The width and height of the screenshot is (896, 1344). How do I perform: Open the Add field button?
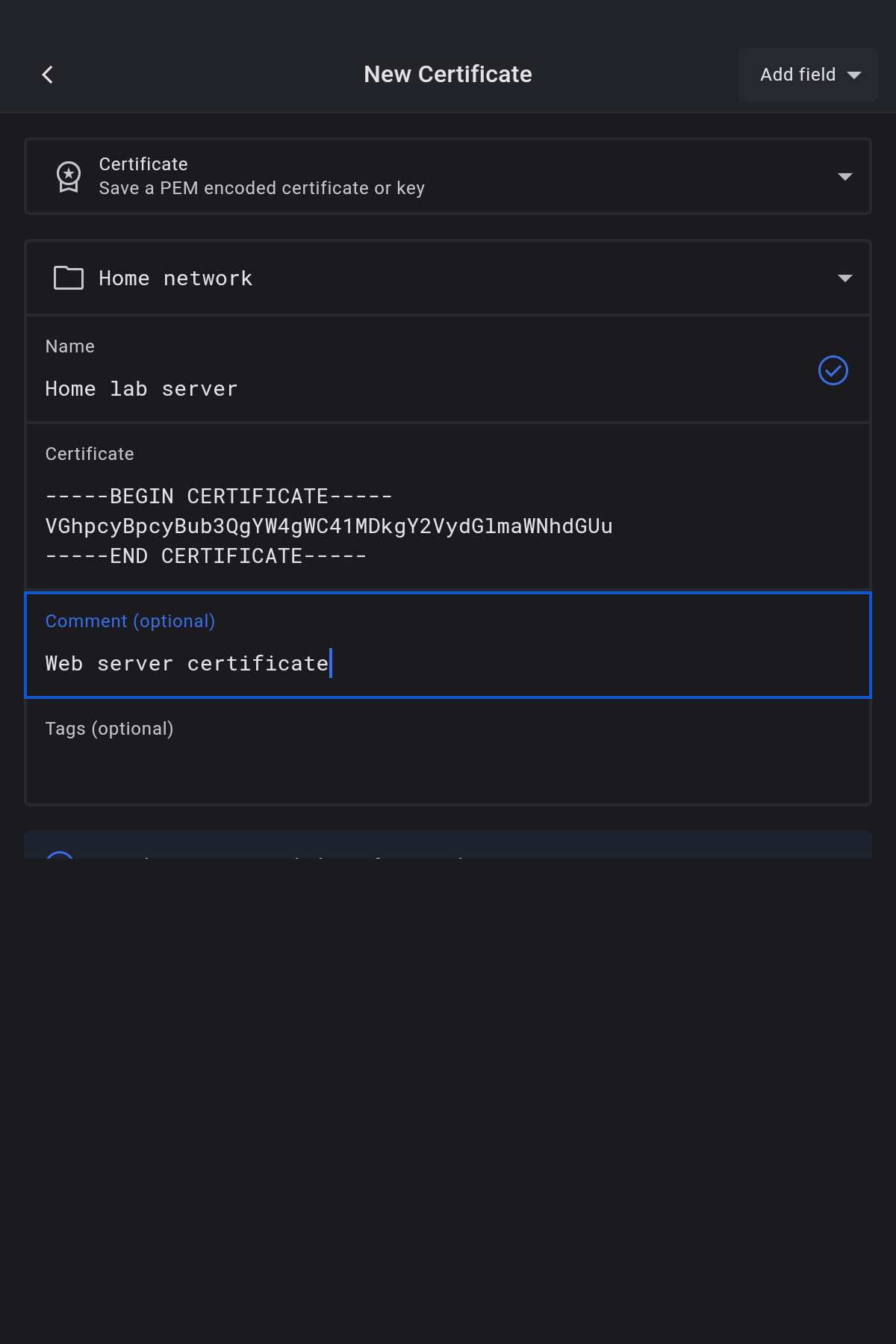797,75
